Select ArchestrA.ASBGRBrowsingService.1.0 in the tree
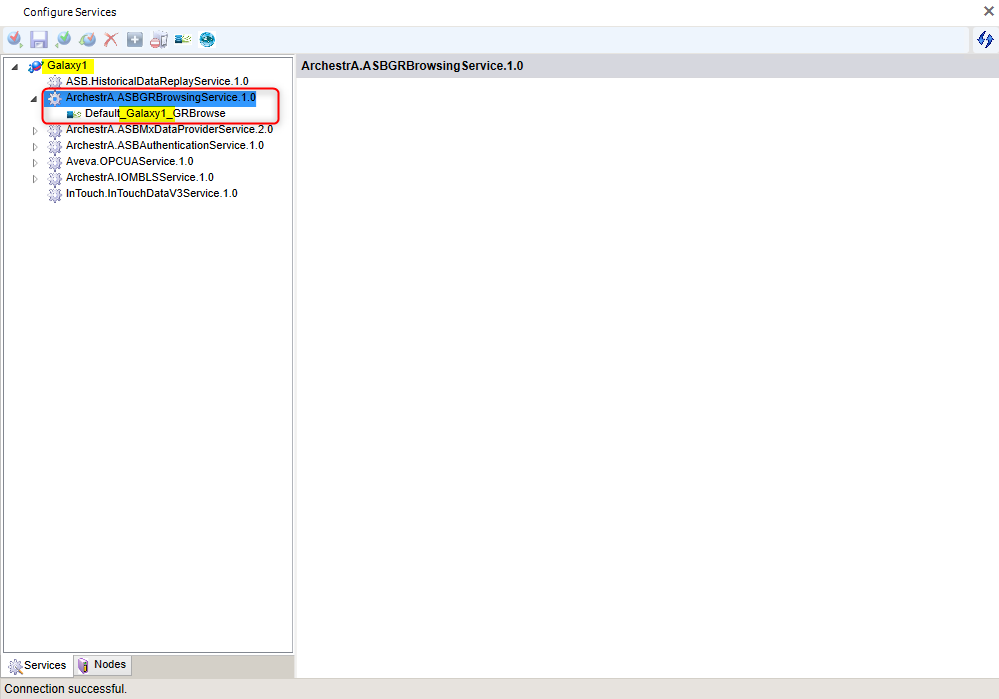999x699 pixels. [161, 97]
